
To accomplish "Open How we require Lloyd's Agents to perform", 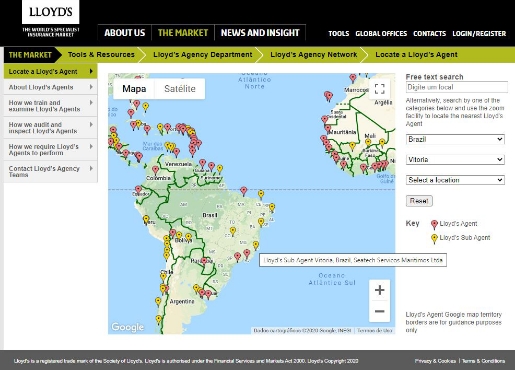I will 50,150.
